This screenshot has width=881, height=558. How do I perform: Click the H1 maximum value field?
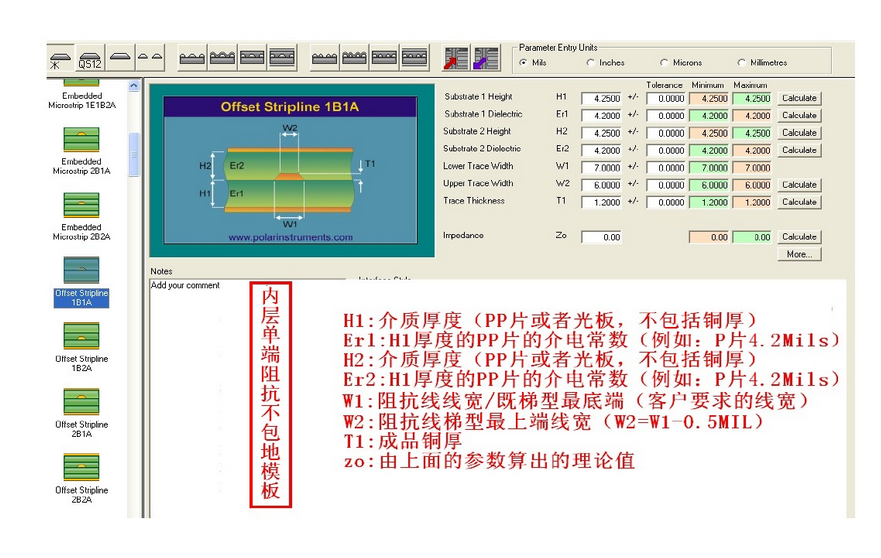click(752, 98)
